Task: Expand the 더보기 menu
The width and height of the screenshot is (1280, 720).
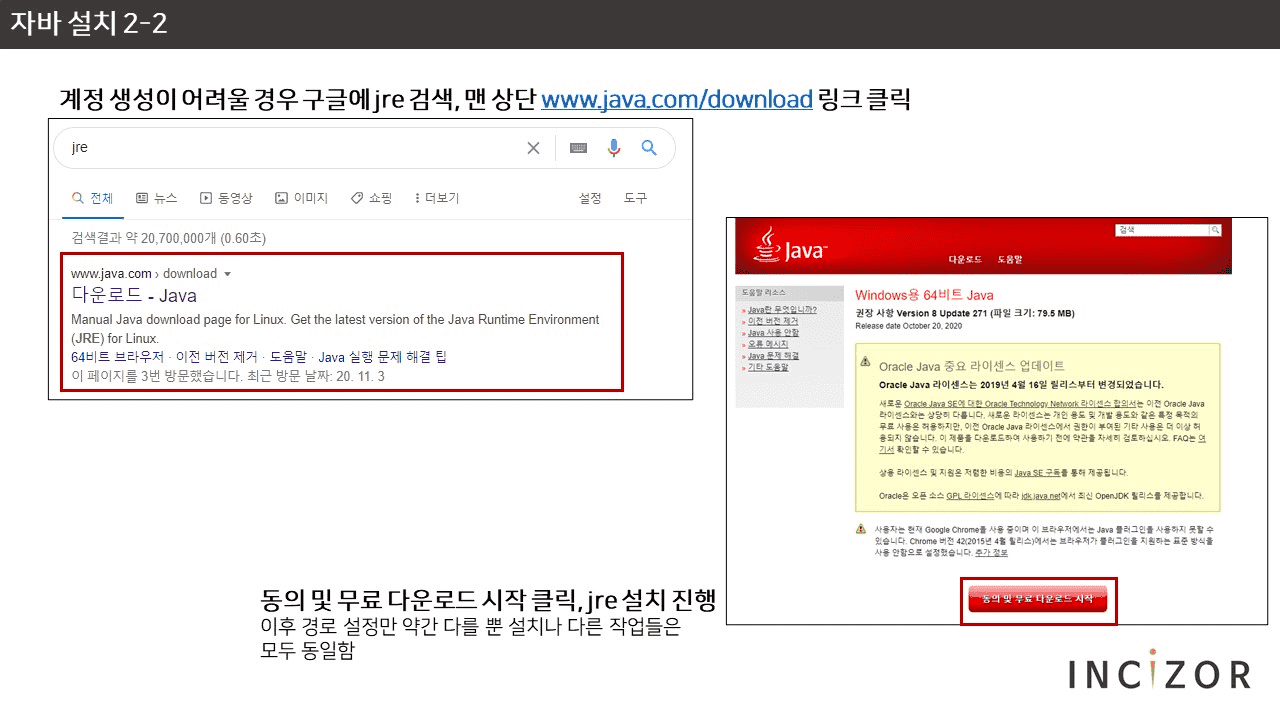Action: (437, 198)
